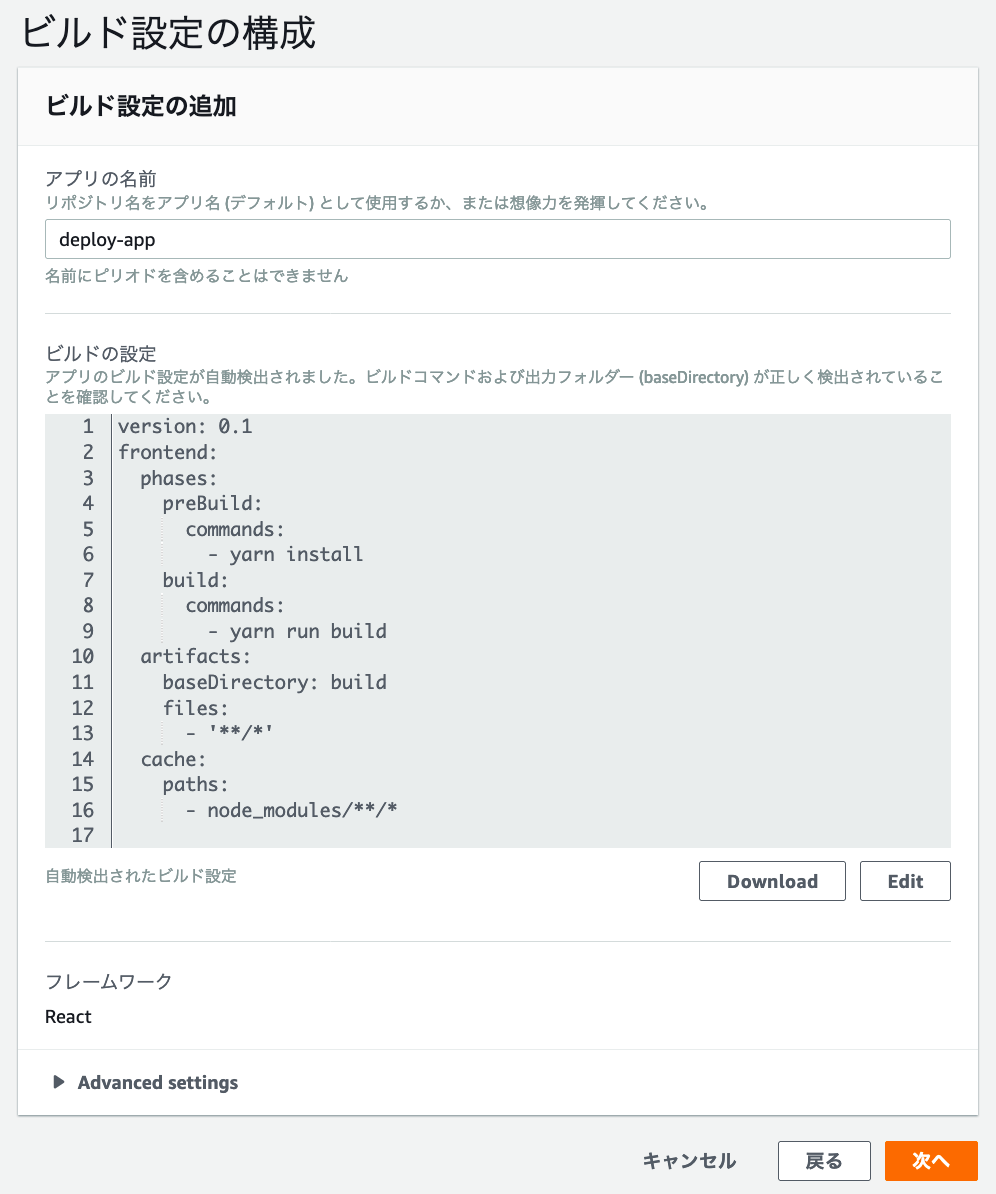Click the ビルド設定の追加 panel header
996x1194 pixels.
click(141, 106)
